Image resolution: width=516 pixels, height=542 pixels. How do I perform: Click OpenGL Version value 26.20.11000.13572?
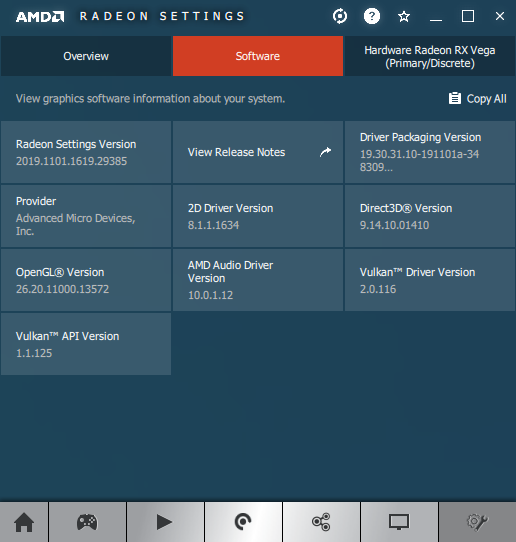pyautogui.click(x=63, y=289)
